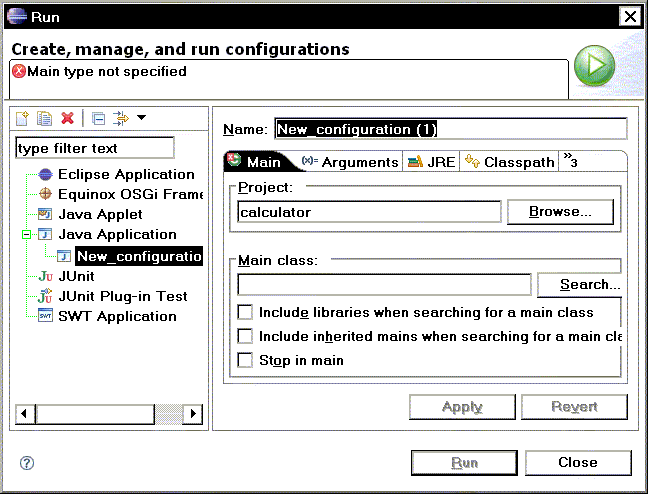Click the Eclipse Application icon
This screenshot has width=648, height=494.
click(x=45, y=174)
